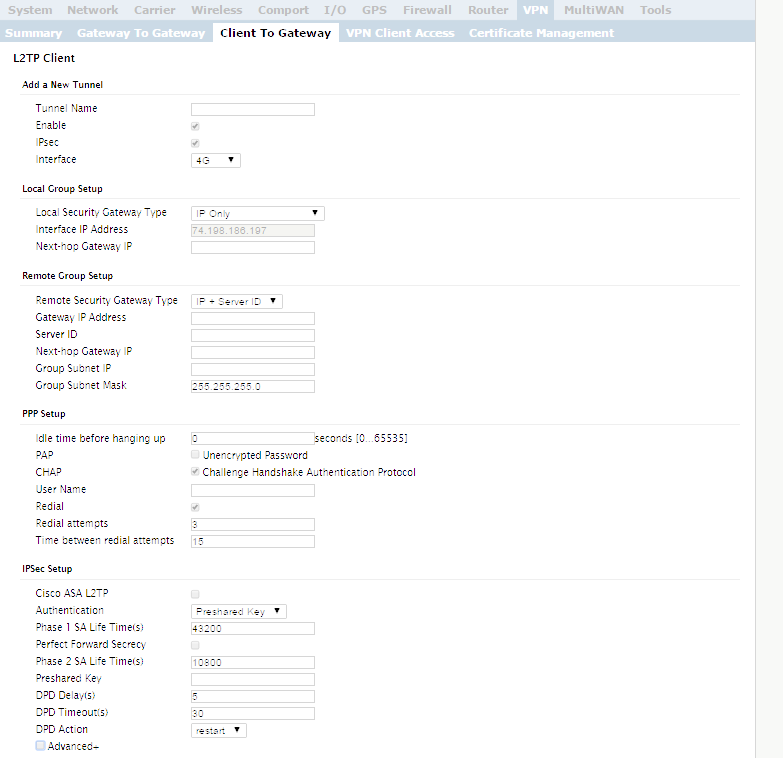Toggle the Enable tunnel checkbox

click(x=195, y=126)
